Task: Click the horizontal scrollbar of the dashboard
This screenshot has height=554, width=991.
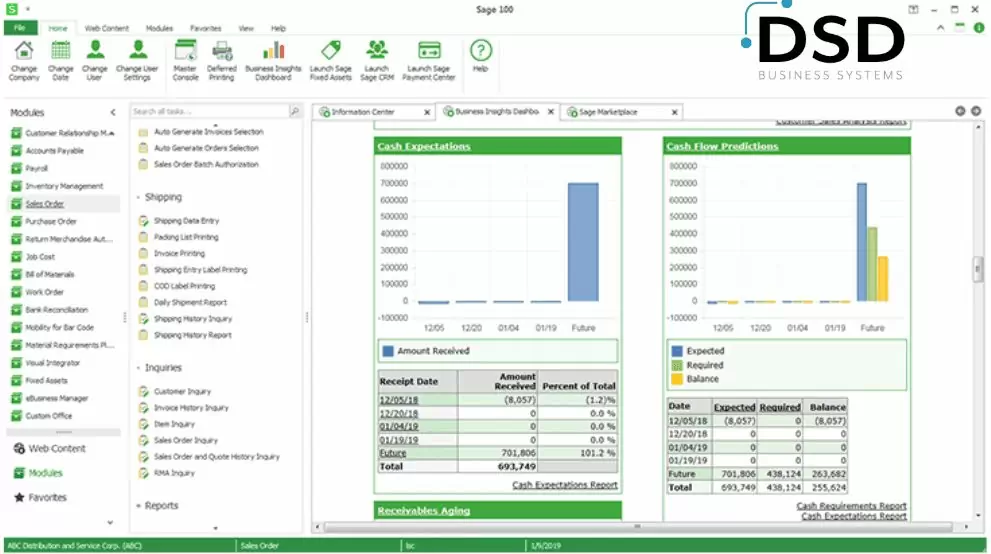Action: pos(639,526)
